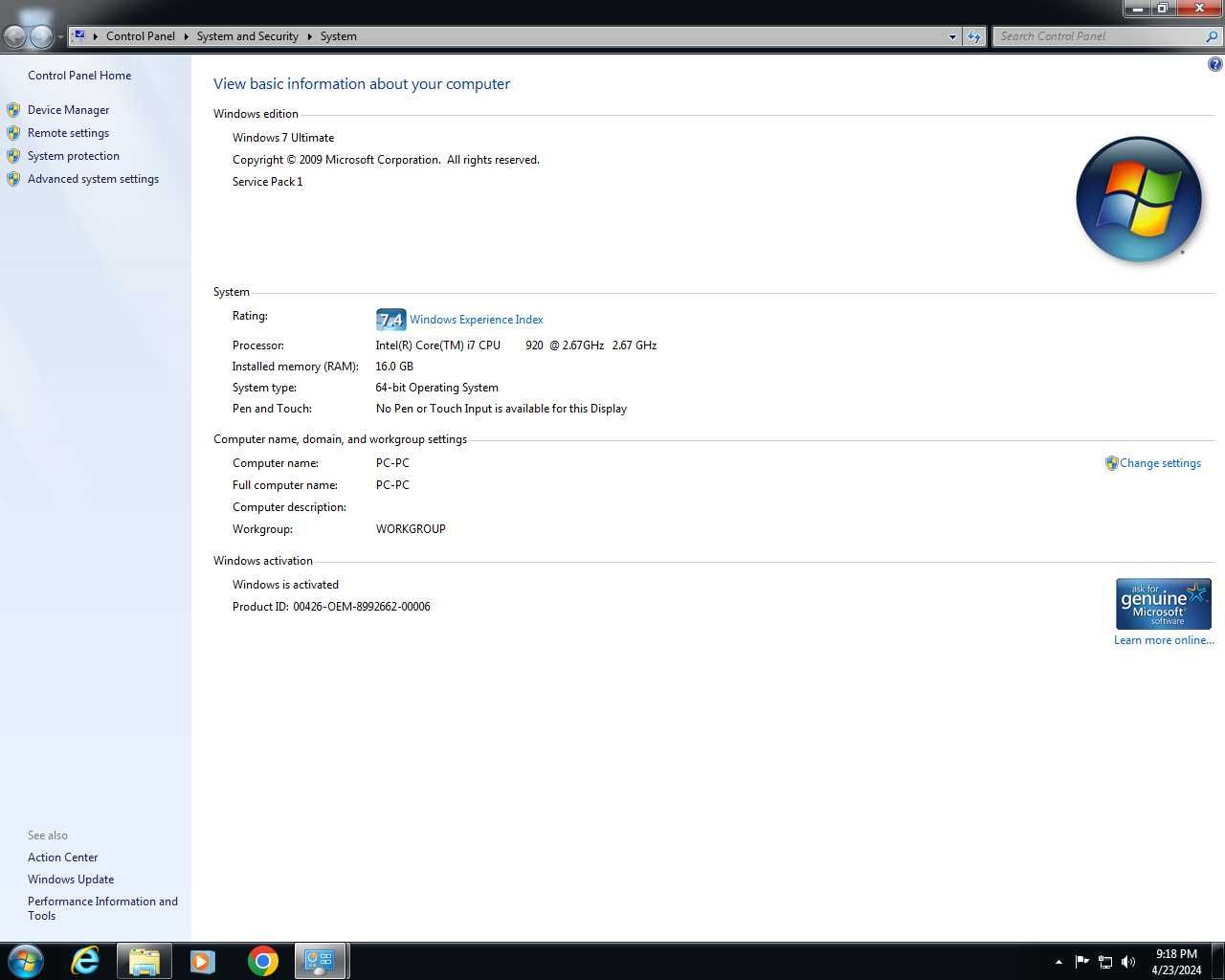1225x980 pixels.
Task: Open Remote settings link
Action: pos(68,133)
